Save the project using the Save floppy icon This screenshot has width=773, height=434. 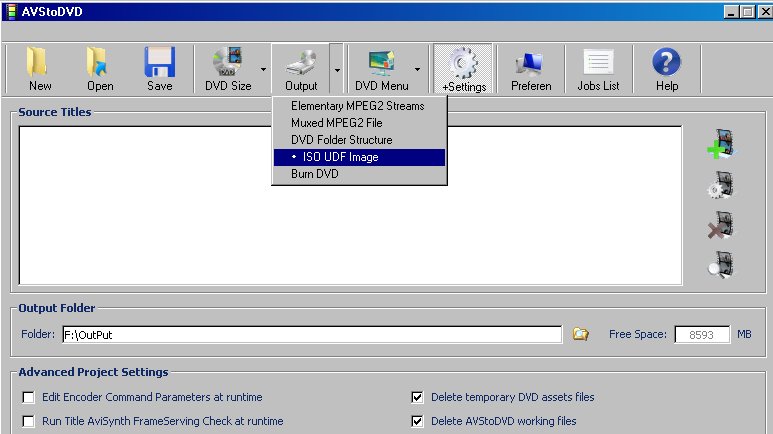tap(159, 69)
